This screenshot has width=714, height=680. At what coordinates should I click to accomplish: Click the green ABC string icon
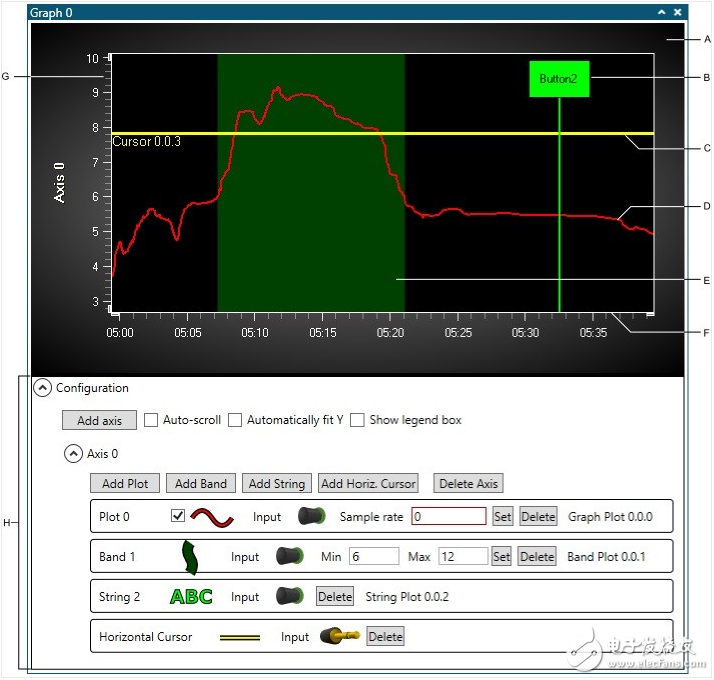(x=191, y=597)
